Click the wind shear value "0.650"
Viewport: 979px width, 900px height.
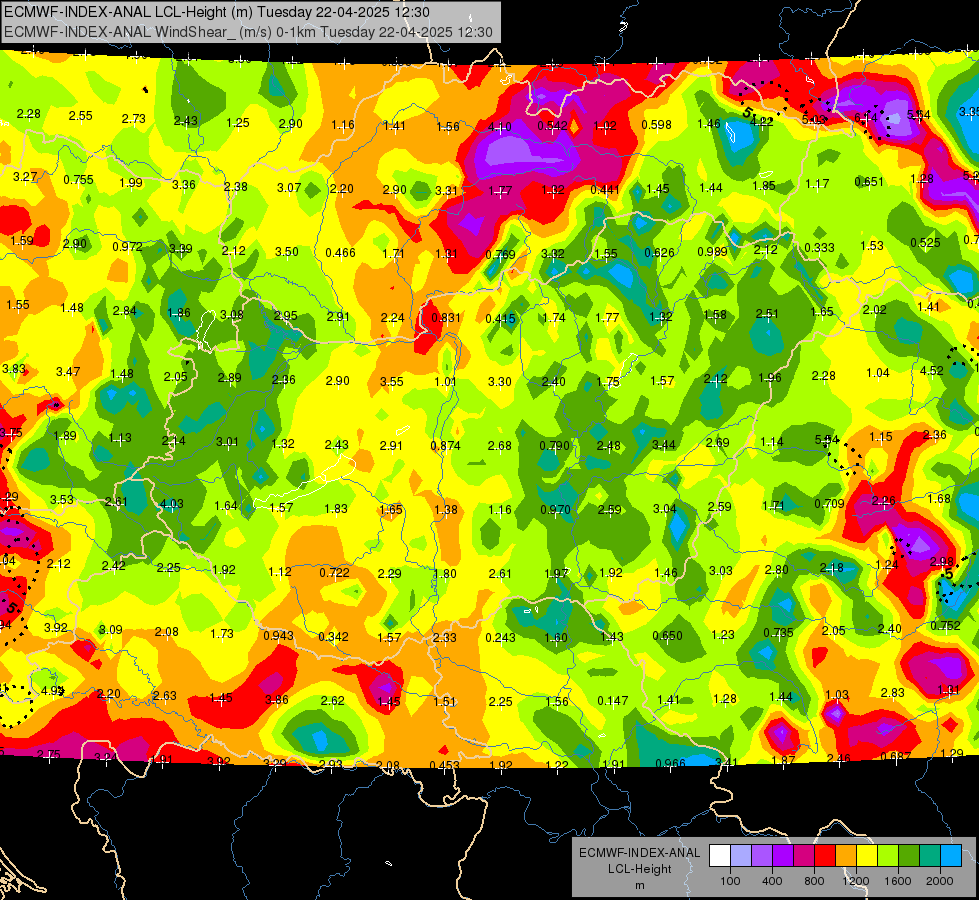[667, 636]
